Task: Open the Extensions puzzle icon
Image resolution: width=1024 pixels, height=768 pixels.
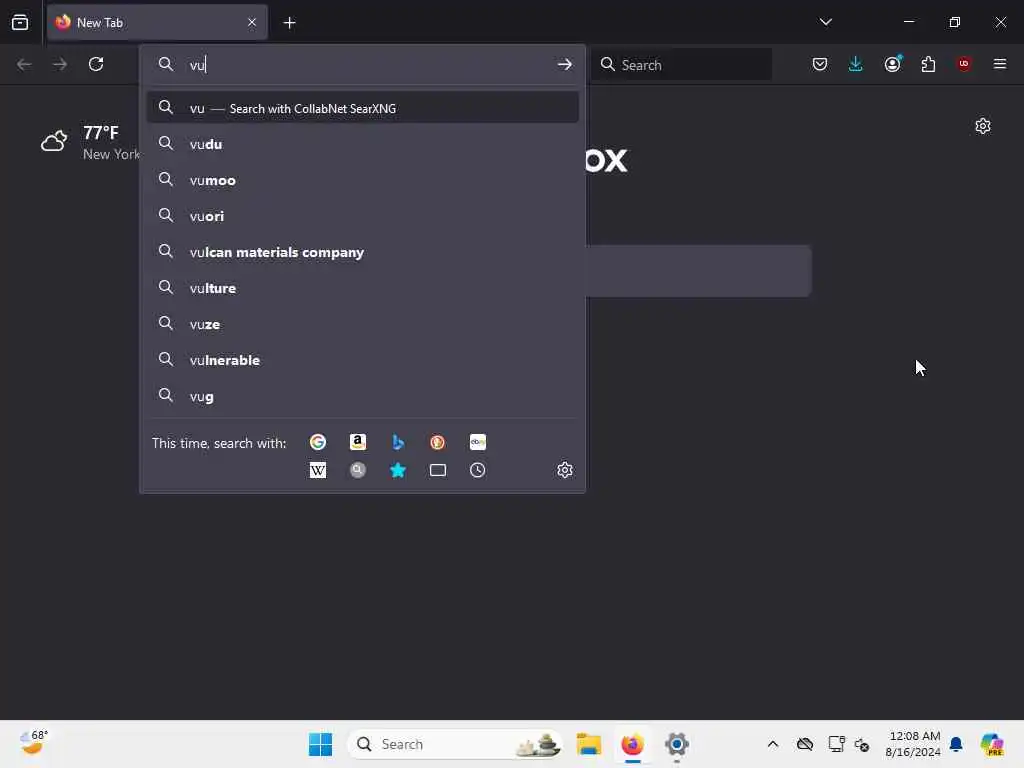Action: tap(928, 64)
